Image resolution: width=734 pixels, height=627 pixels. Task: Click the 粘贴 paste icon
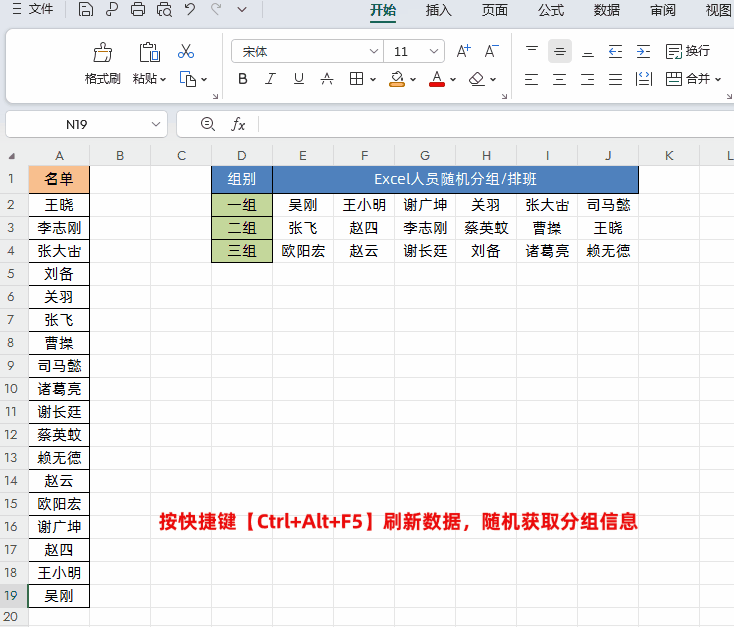[x=149, y=52]
